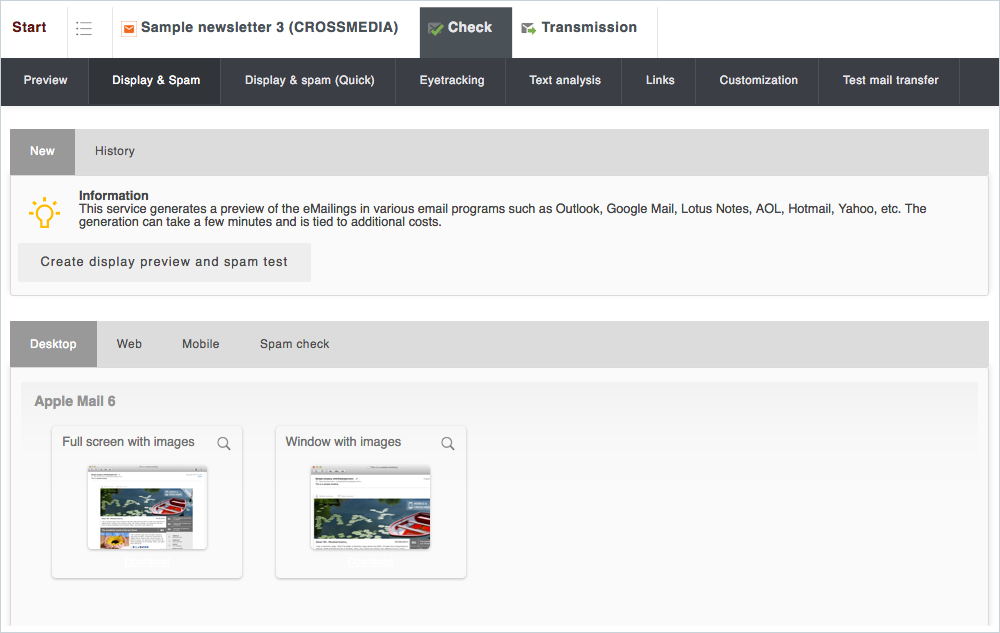Select the Mobile preview tab
This screenshot has width=1000, height=633.
click(200, 344)
